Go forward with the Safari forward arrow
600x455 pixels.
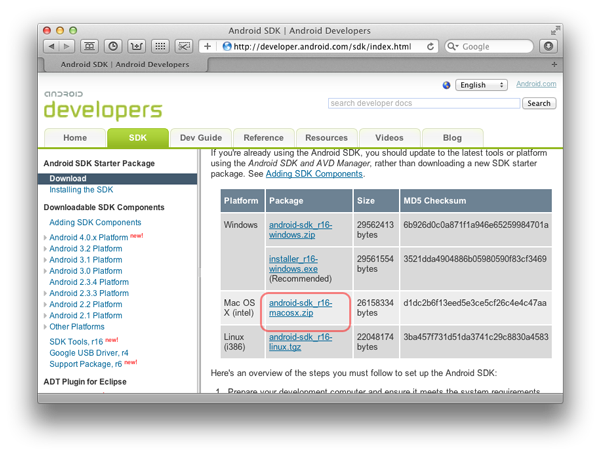click(x=67, y=46)
